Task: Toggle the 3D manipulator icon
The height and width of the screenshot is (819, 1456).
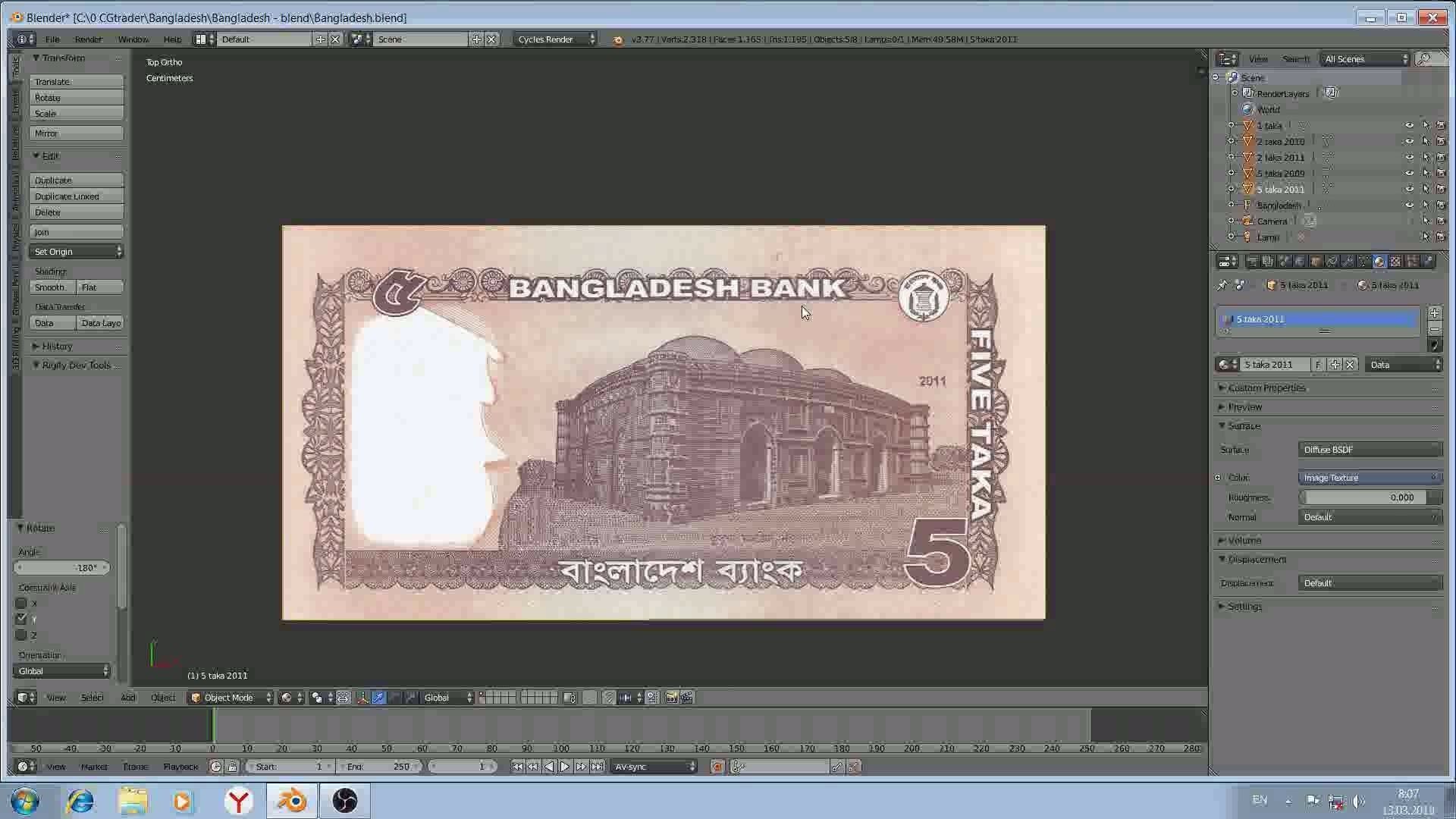Action: [362, 698]
